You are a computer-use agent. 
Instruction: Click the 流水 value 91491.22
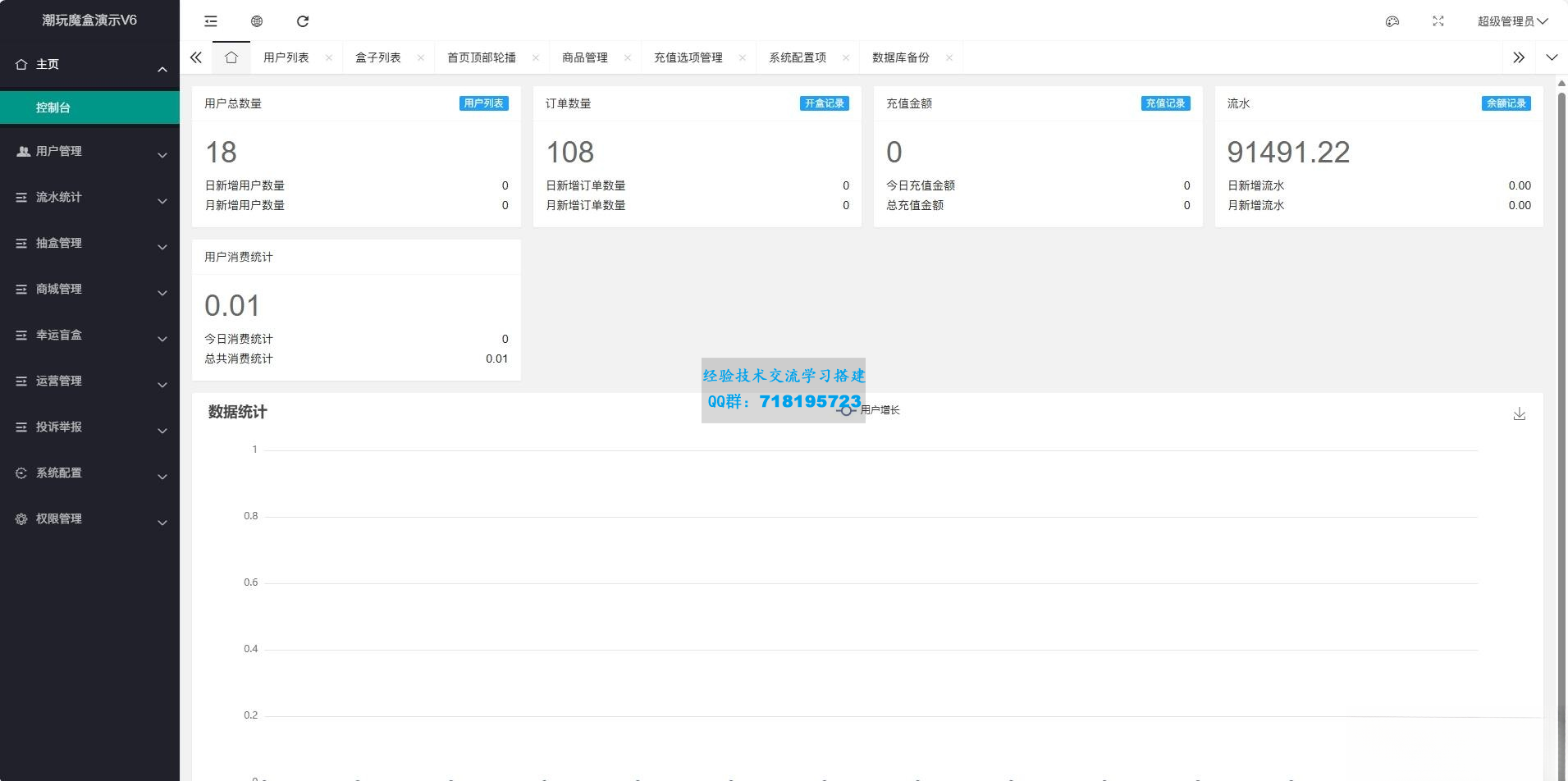click(x=1288, y=152)
